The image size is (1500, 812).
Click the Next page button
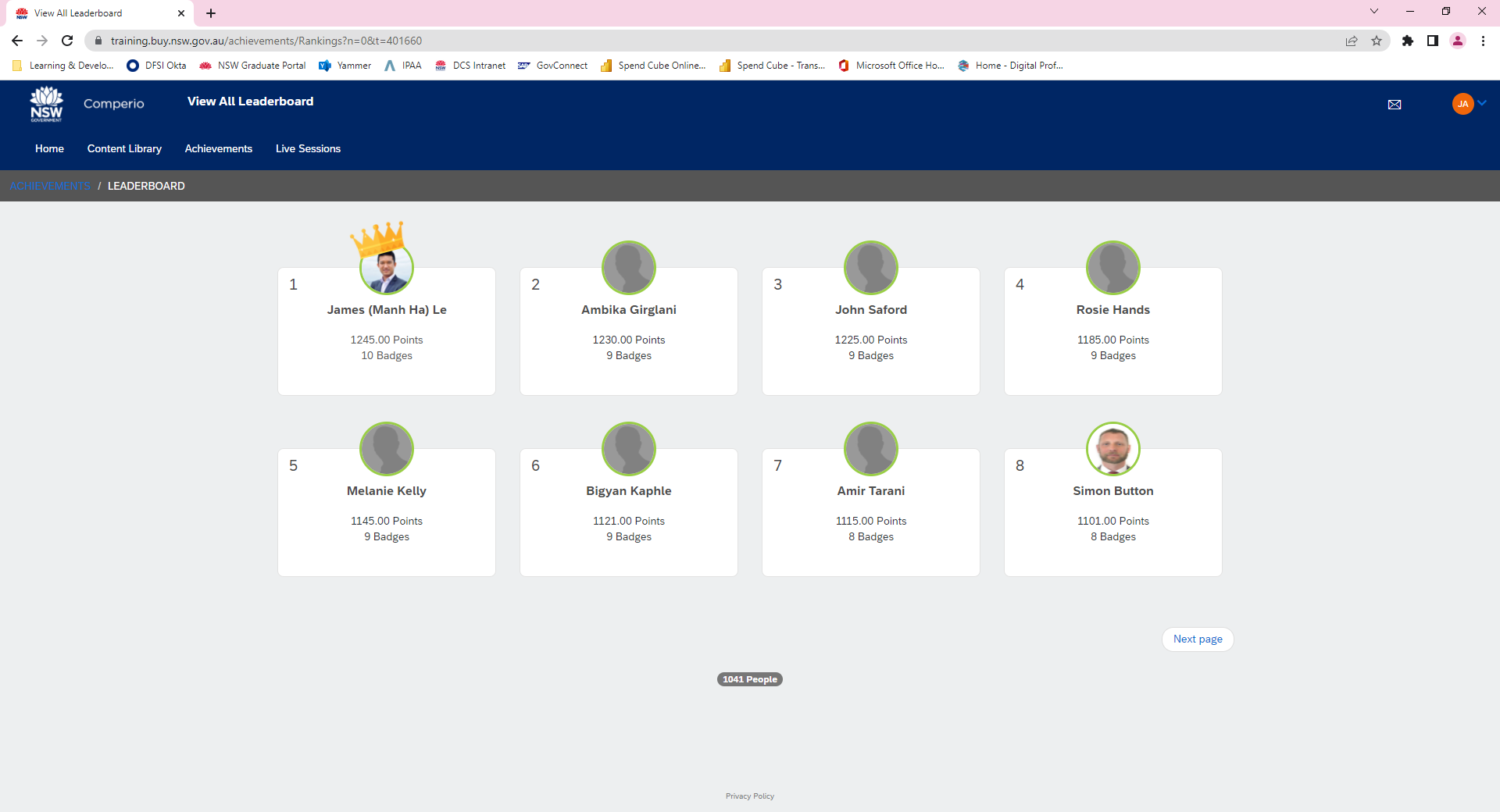(1197, 639)
